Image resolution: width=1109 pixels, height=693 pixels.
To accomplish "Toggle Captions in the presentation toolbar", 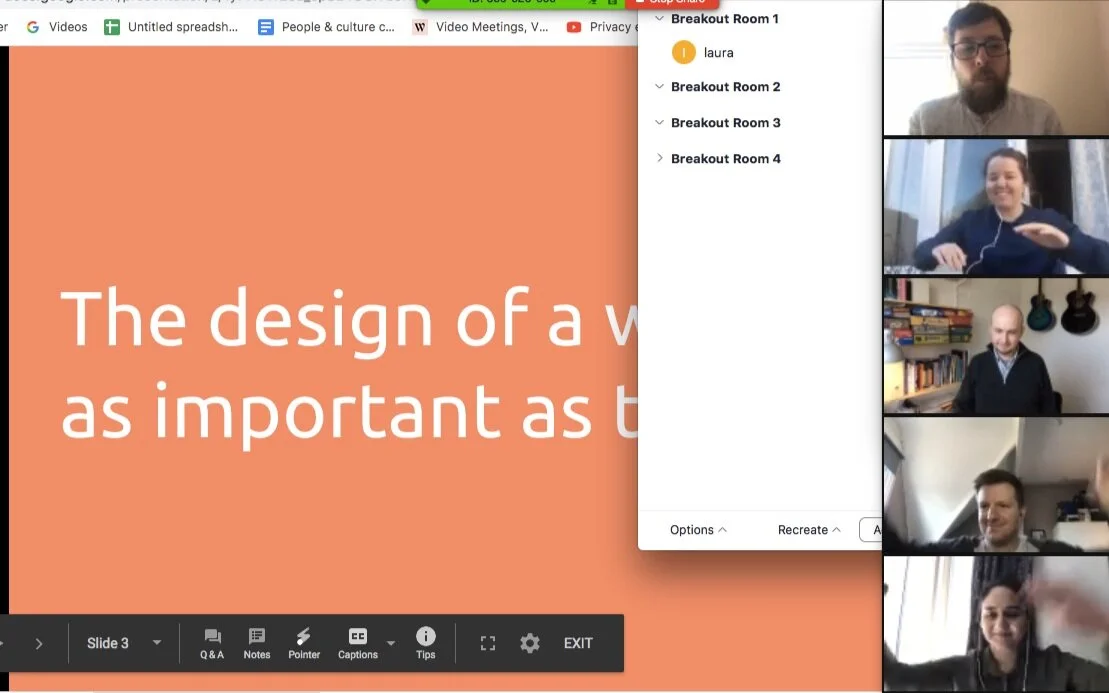I will pos(358,644).
